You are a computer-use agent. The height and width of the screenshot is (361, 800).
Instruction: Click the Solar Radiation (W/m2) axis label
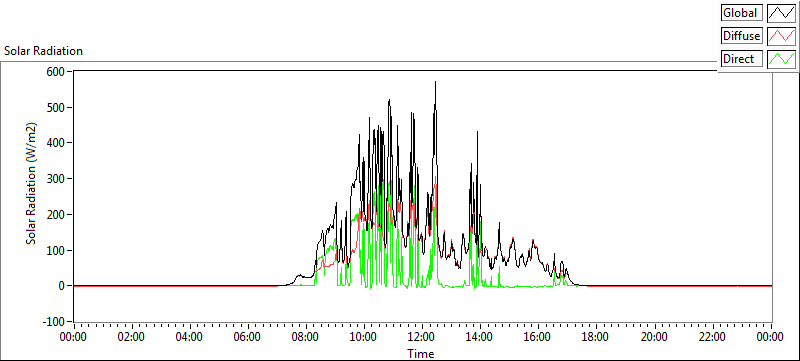tap(32, 183)
